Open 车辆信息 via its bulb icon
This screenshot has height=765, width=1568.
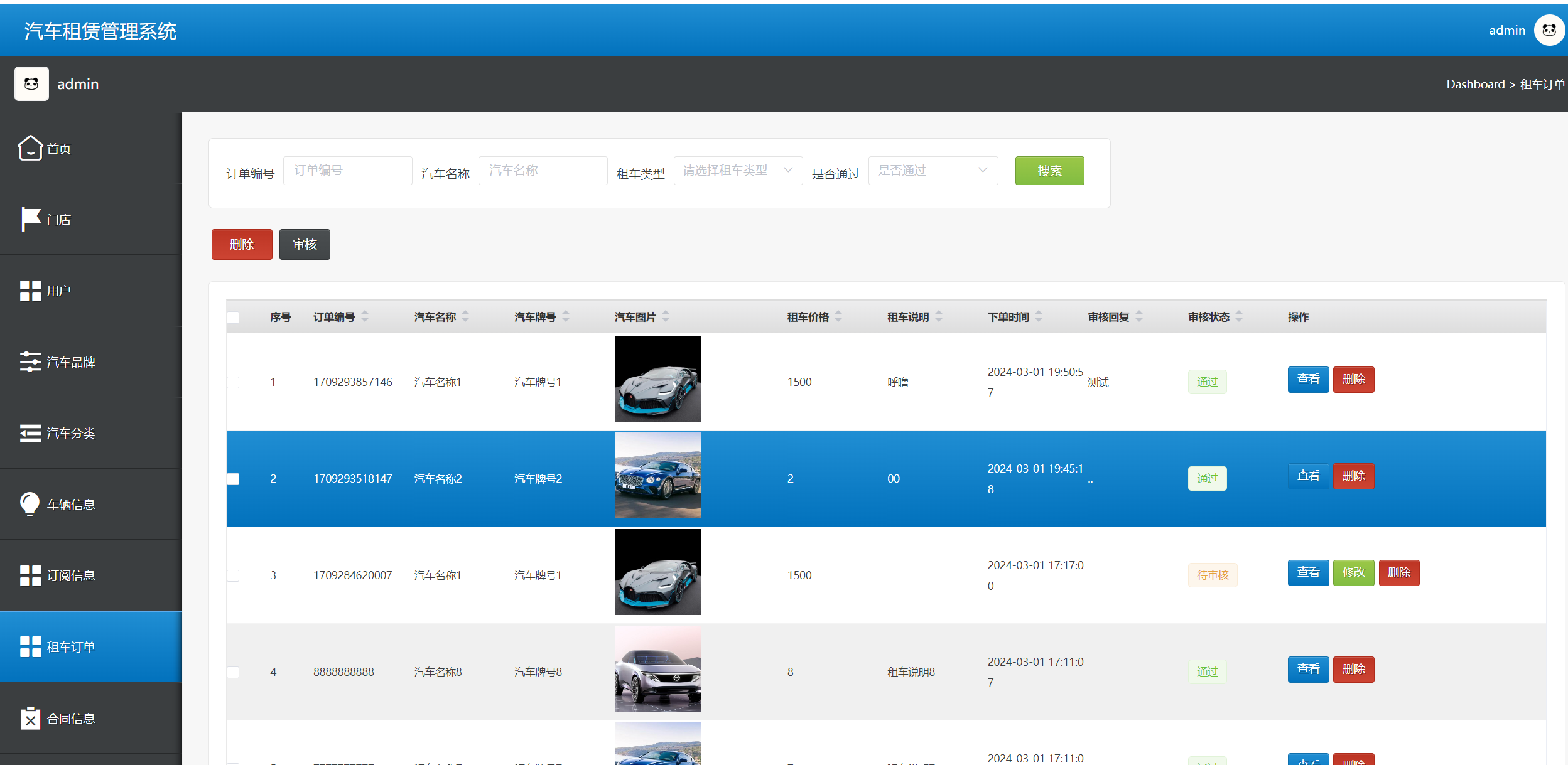tap(30, 504)
